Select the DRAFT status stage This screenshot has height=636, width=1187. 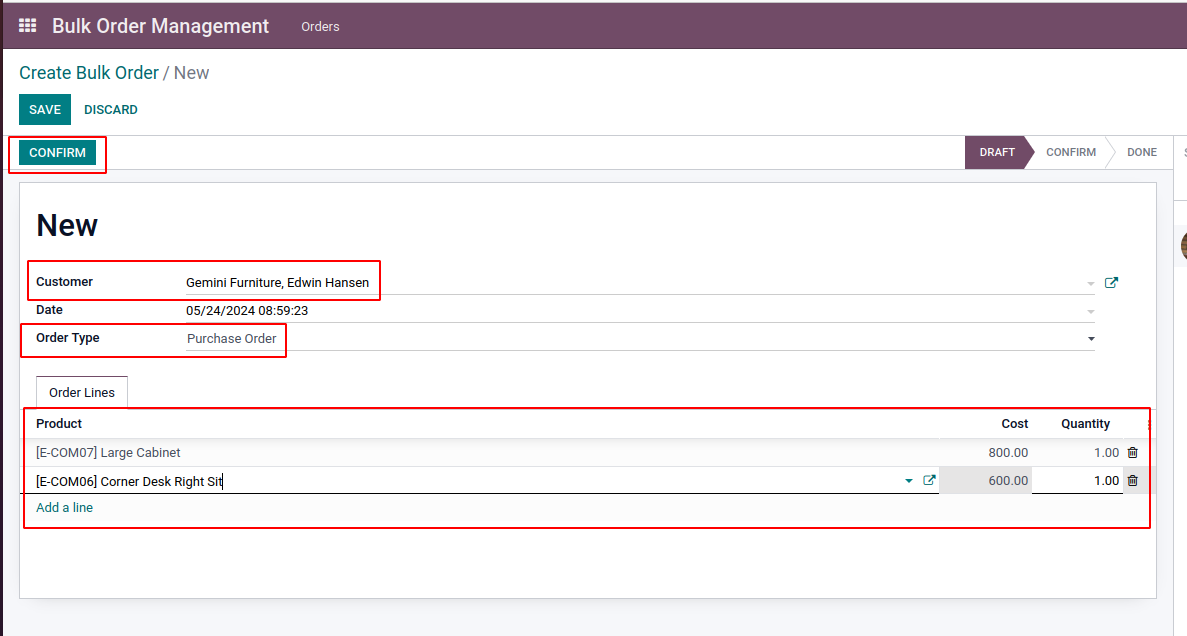(x=995, y=152)
